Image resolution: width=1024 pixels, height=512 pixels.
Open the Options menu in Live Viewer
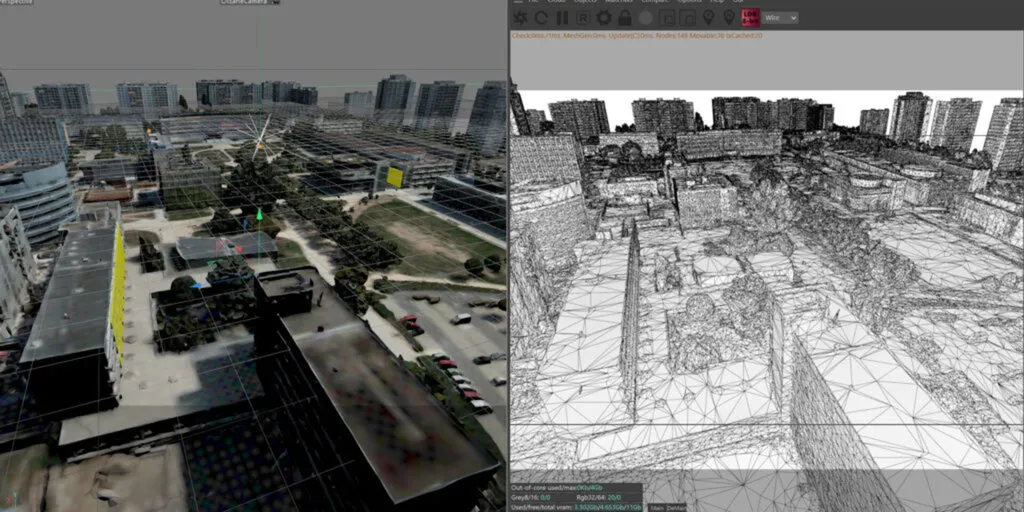pos(688,2)
